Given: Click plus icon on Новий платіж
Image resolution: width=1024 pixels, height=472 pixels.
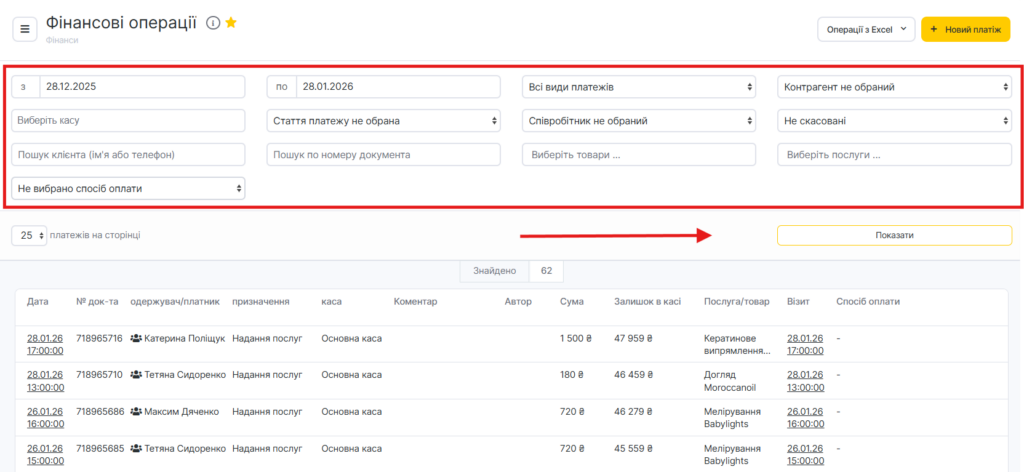Looking at the screenshot, I should tap(934, 30).
